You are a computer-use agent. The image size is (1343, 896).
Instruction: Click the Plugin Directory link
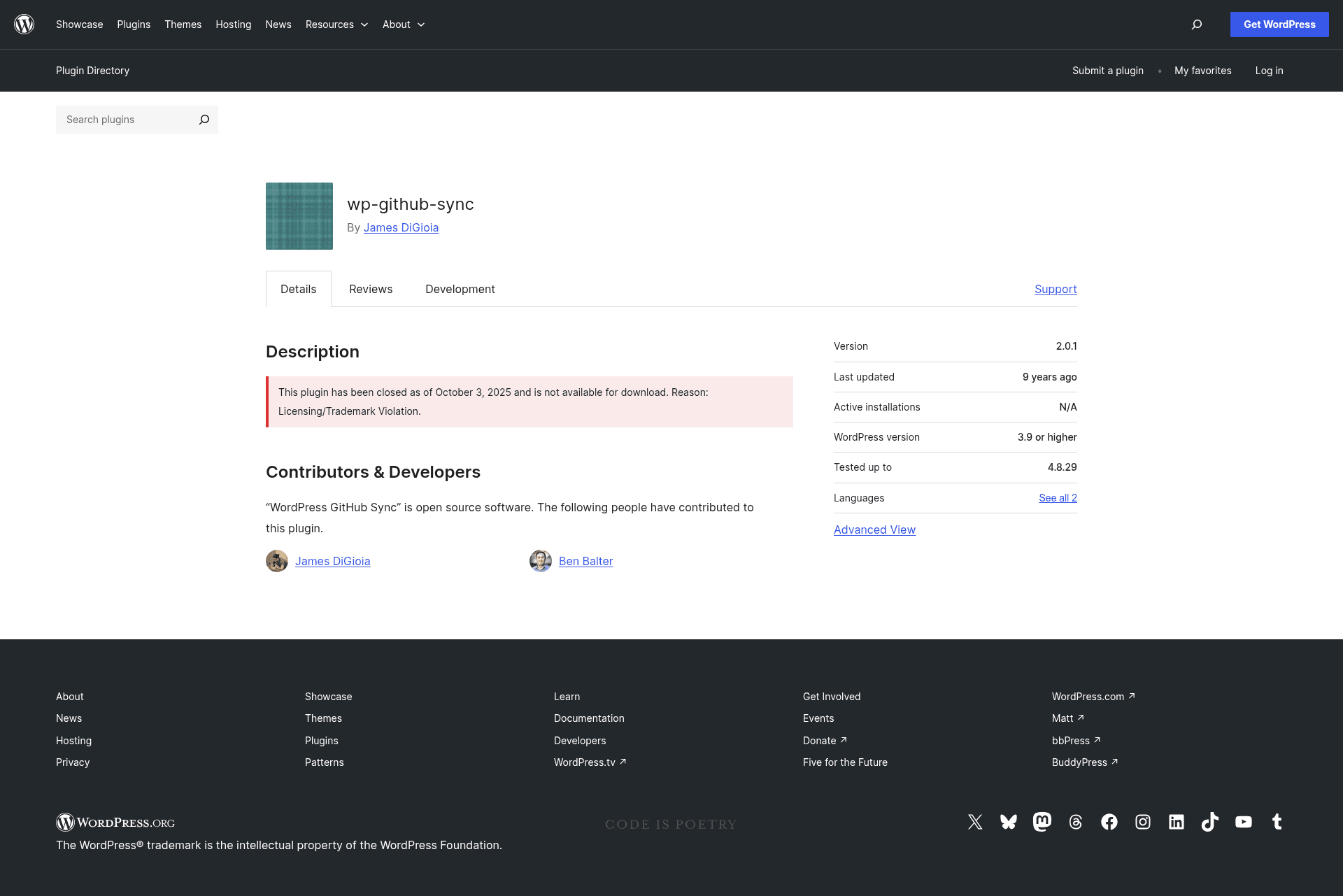click(x=93, y=71)
